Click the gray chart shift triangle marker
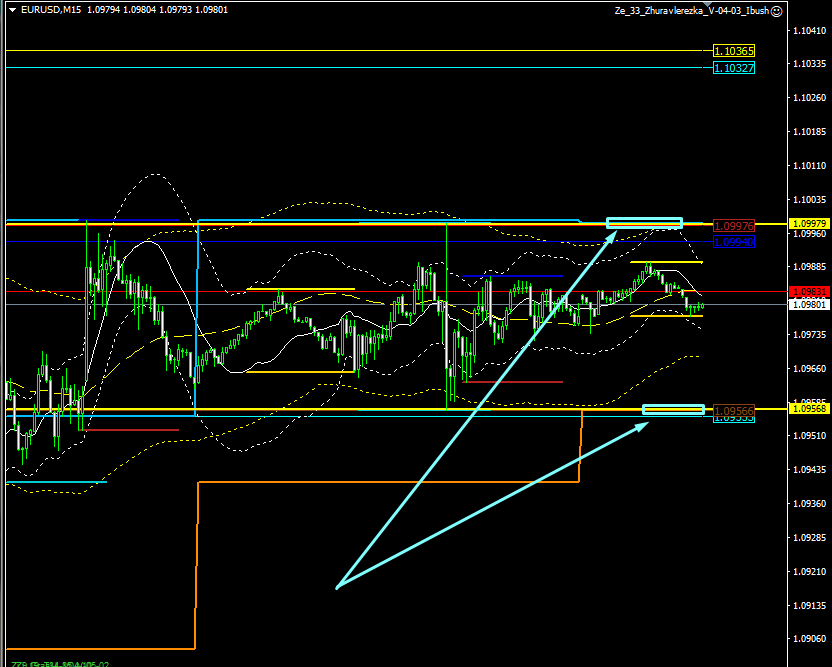The image size is (832, 667). pos(707,4)
